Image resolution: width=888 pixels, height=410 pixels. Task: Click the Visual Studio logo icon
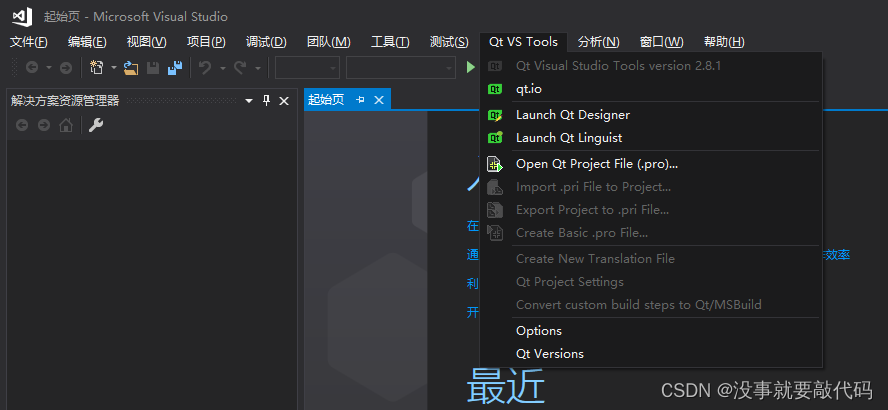click(22, 17)
